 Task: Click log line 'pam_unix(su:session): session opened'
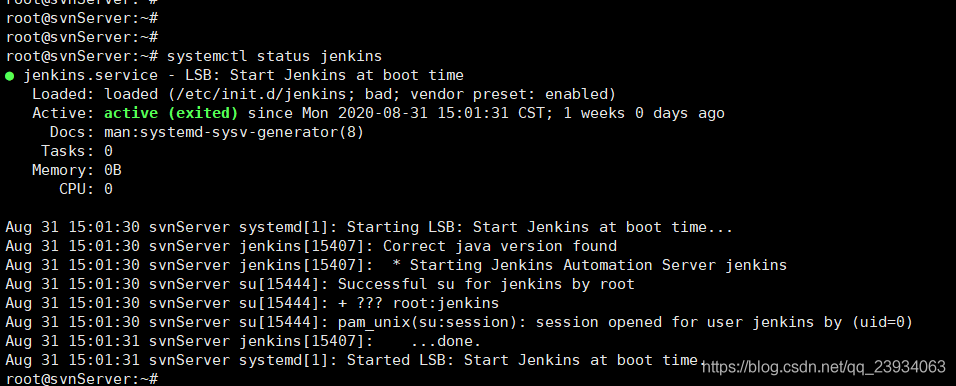pyautogui.click(x=459, y=322)
